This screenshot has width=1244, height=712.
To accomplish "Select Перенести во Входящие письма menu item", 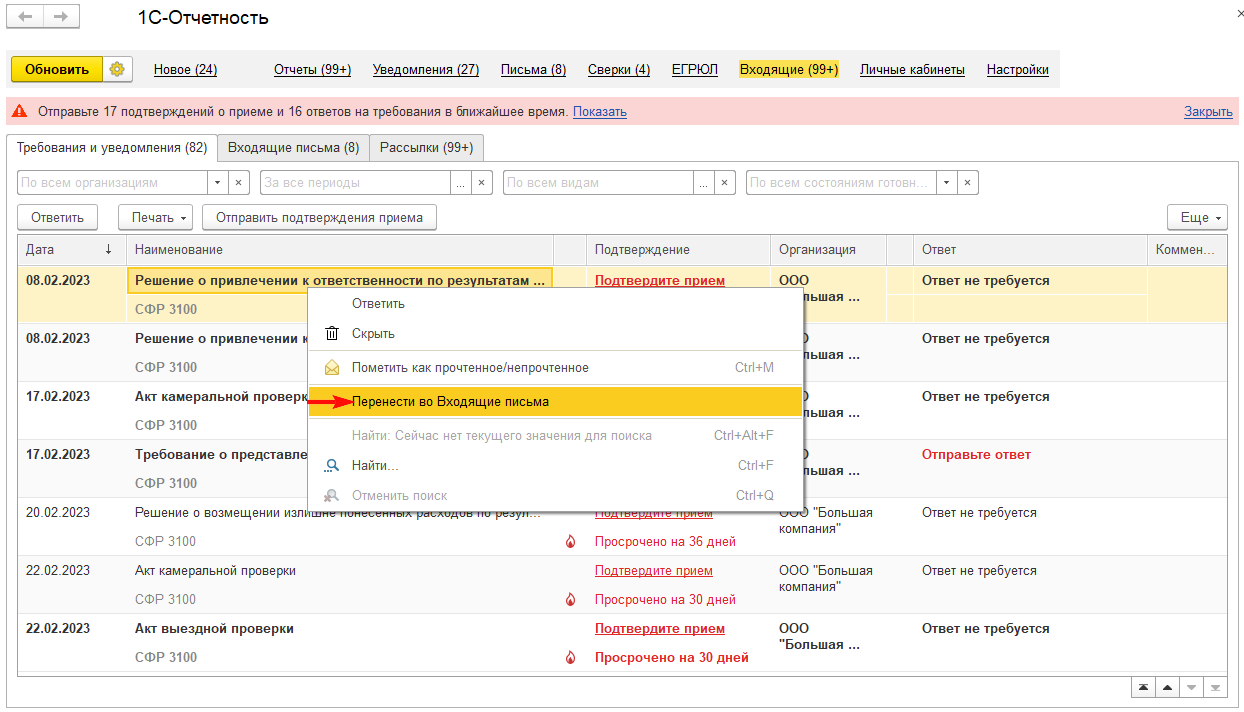I will tap(450, 402).
